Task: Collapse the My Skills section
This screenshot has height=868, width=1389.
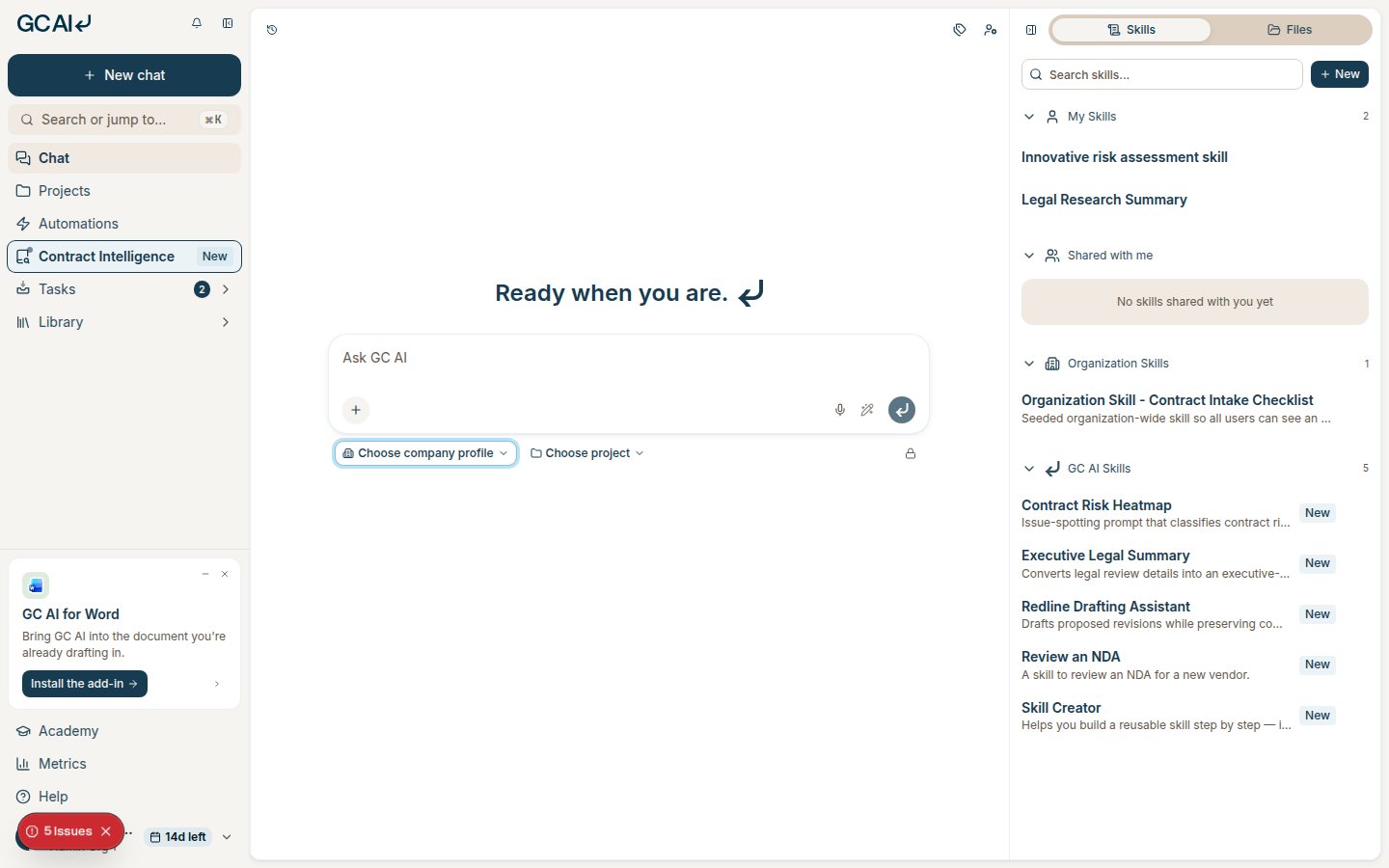Action: [x=1029, y=117]
